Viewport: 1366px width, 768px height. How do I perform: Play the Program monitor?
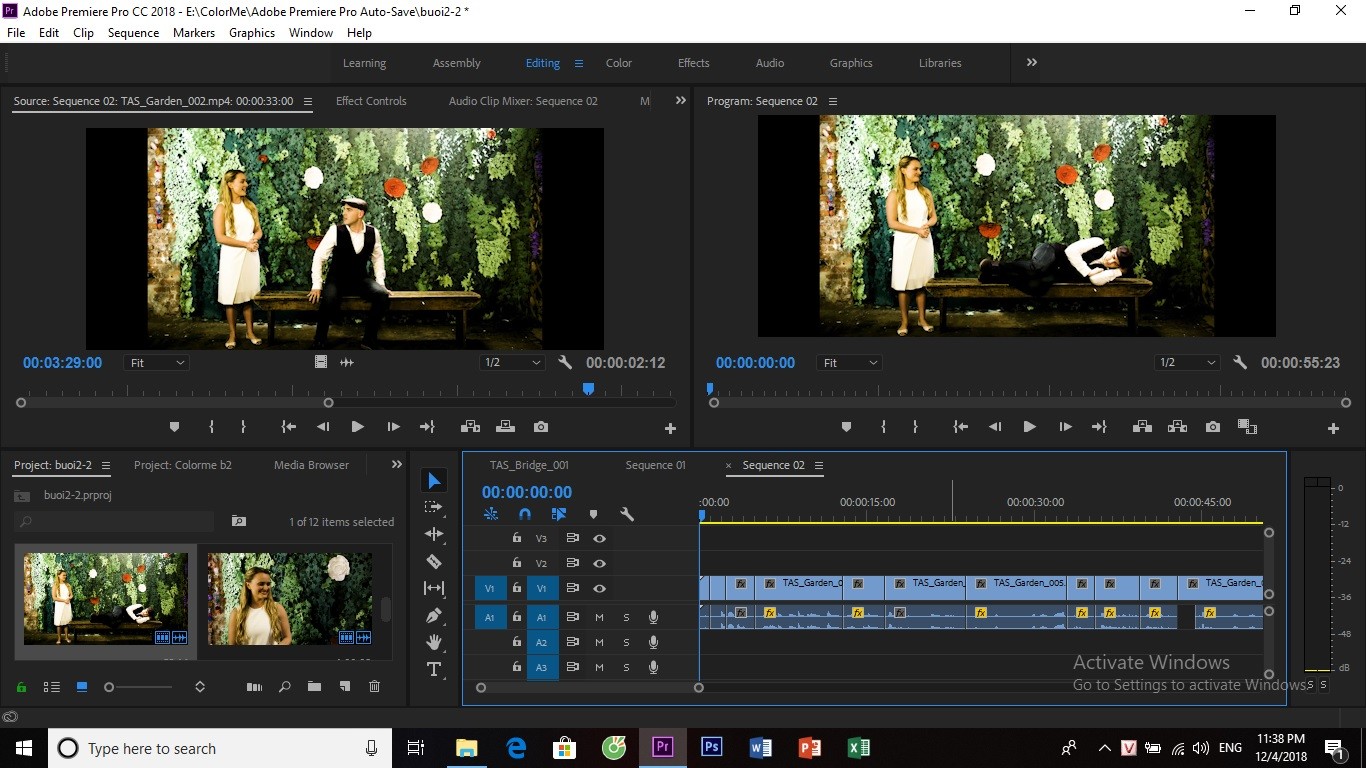(1029, 427)
